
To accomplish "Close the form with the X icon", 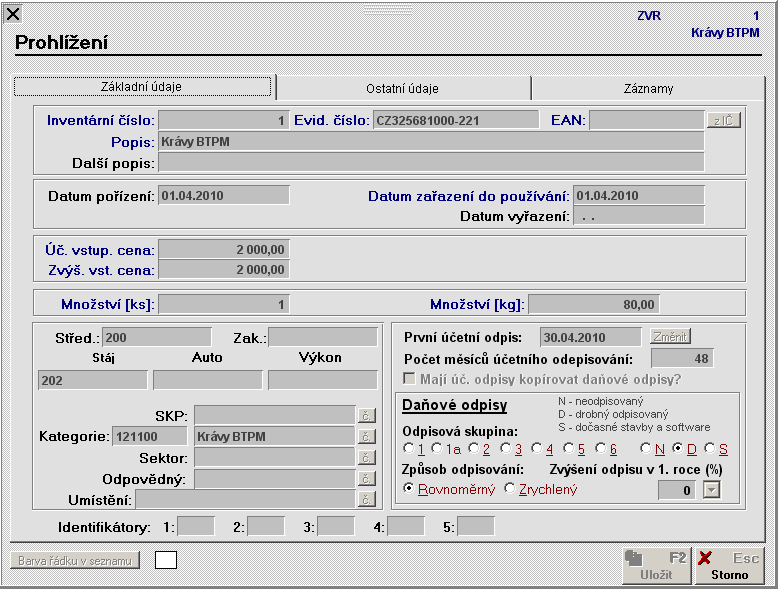I will coord(13,14).
